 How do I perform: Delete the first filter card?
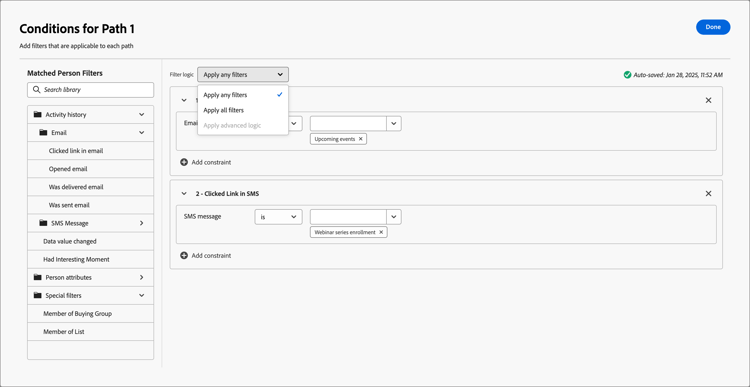[x=708, y=100]
